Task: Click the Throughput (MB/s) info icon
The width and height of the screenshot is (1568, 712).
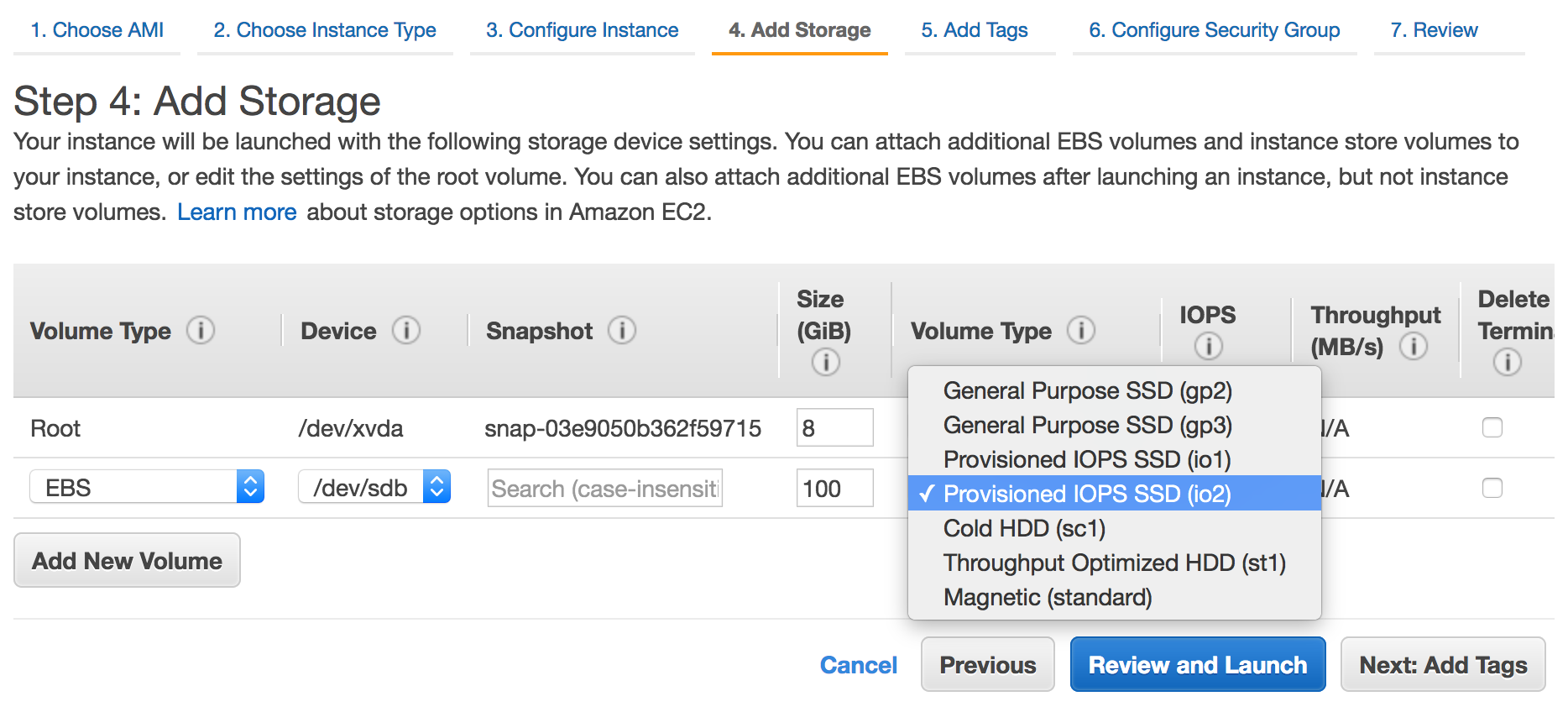Action: 1414,346
